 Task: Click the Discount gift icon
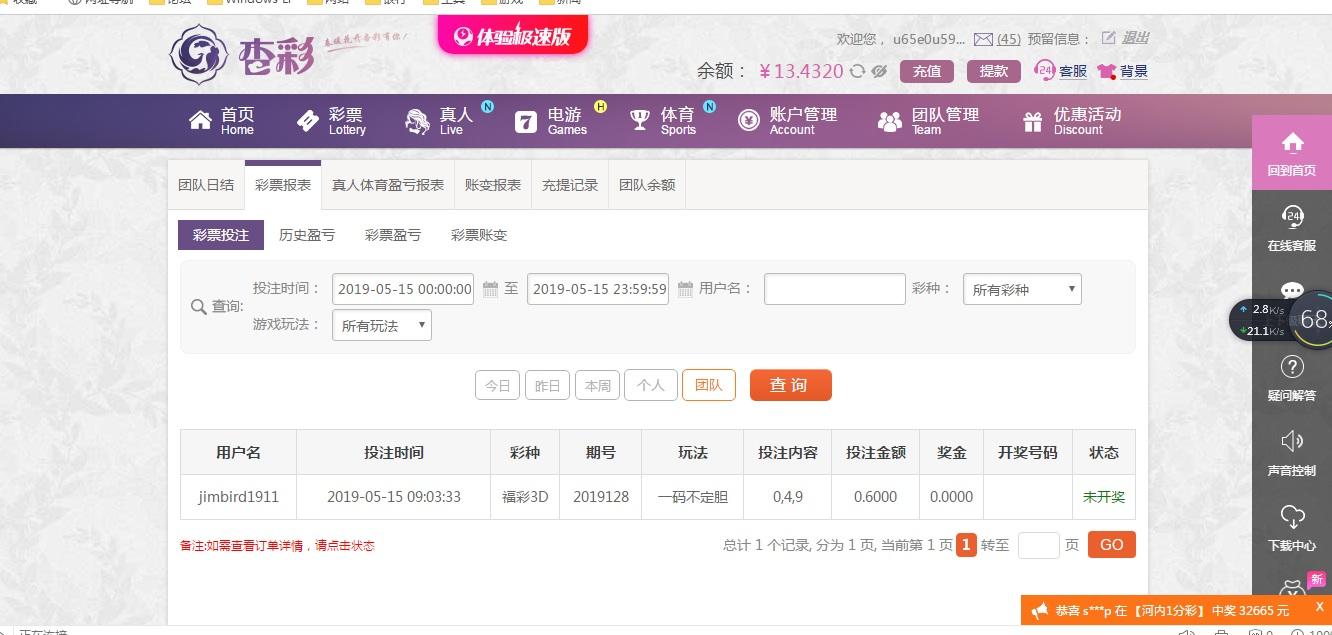1033,122
